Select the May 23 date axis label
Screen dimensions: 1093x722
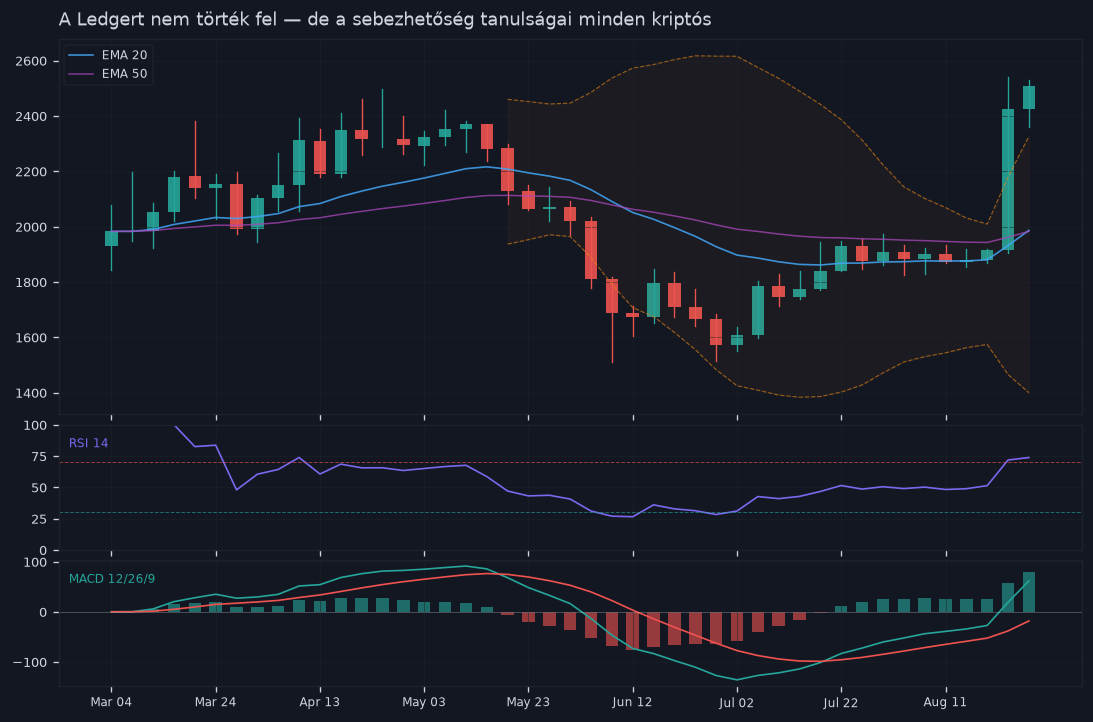click(528, 702)
